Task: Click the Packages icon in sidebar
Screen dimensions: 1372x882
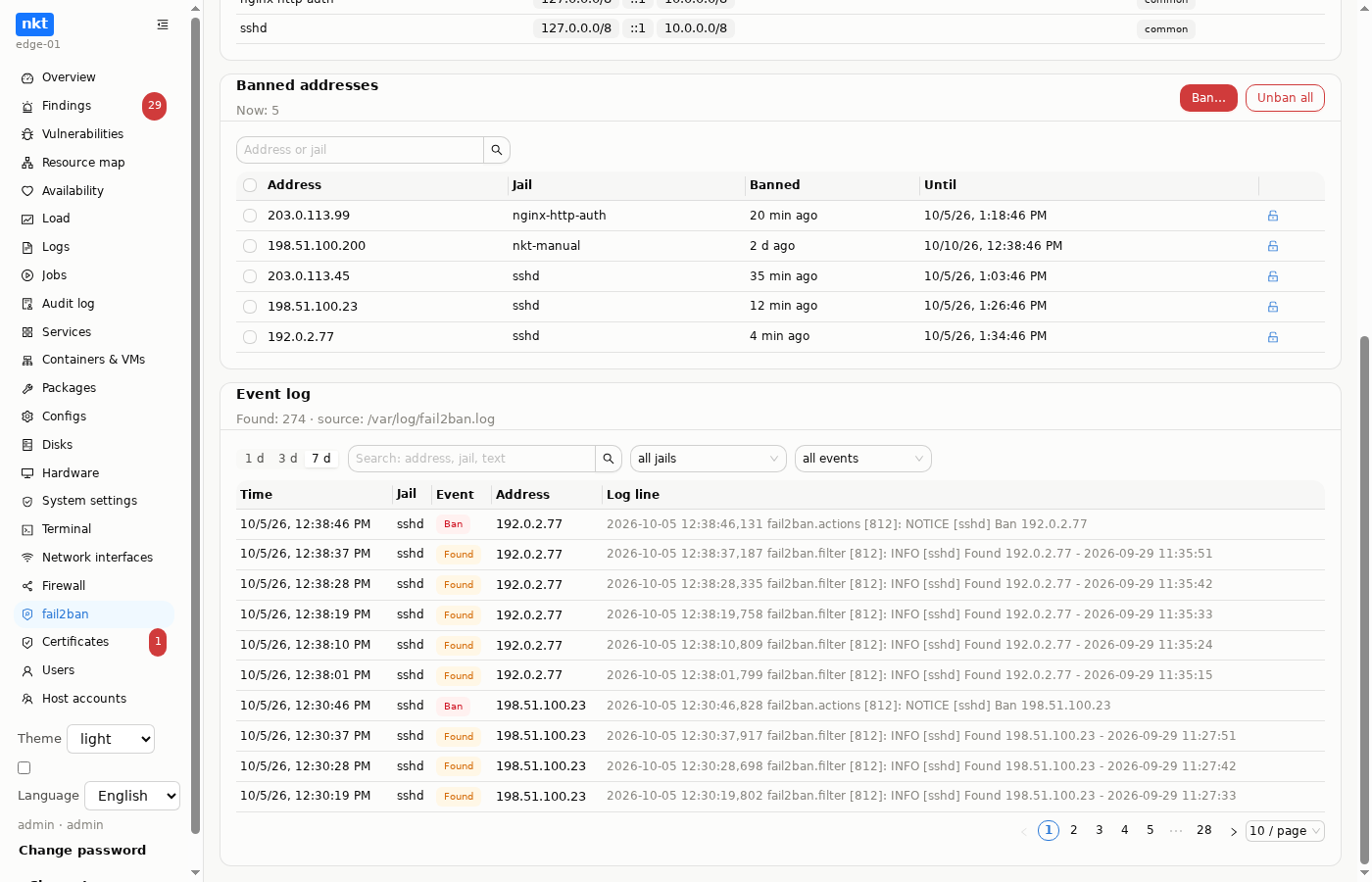Action: coord(27,388)
